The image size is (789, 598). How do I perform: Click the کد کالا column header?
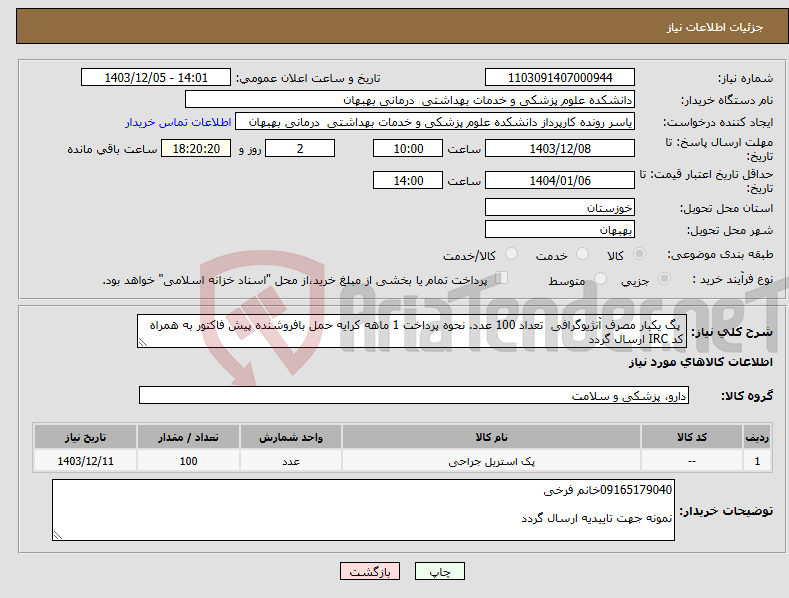tap(692, 437)
